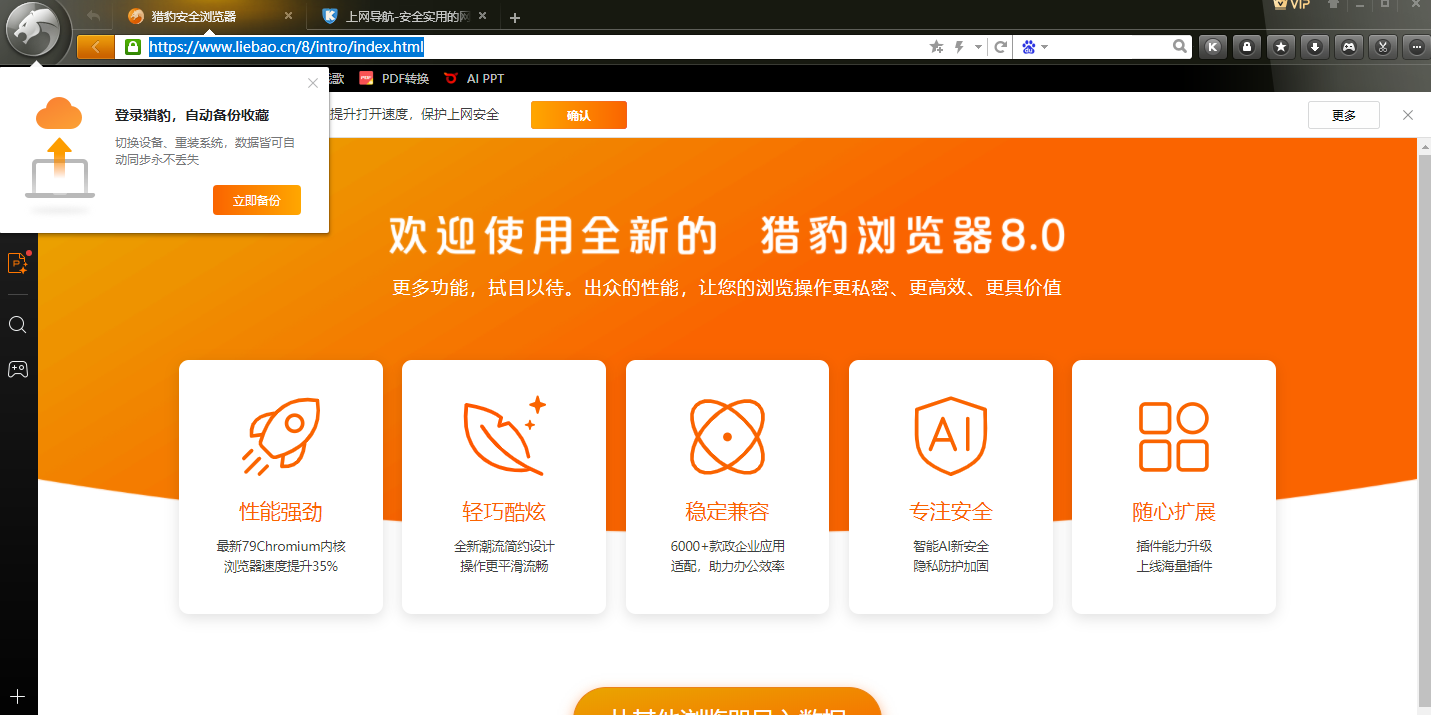Click the cloud upload backup illustration
Screen dimensions: 1431x715
coord(60,155)
